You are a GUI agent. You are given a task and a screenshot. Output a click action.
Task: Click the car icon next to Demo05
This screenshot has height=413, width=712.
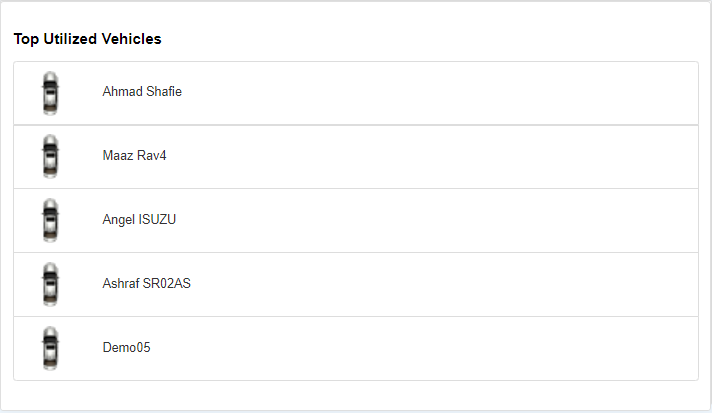click(50, 349)
